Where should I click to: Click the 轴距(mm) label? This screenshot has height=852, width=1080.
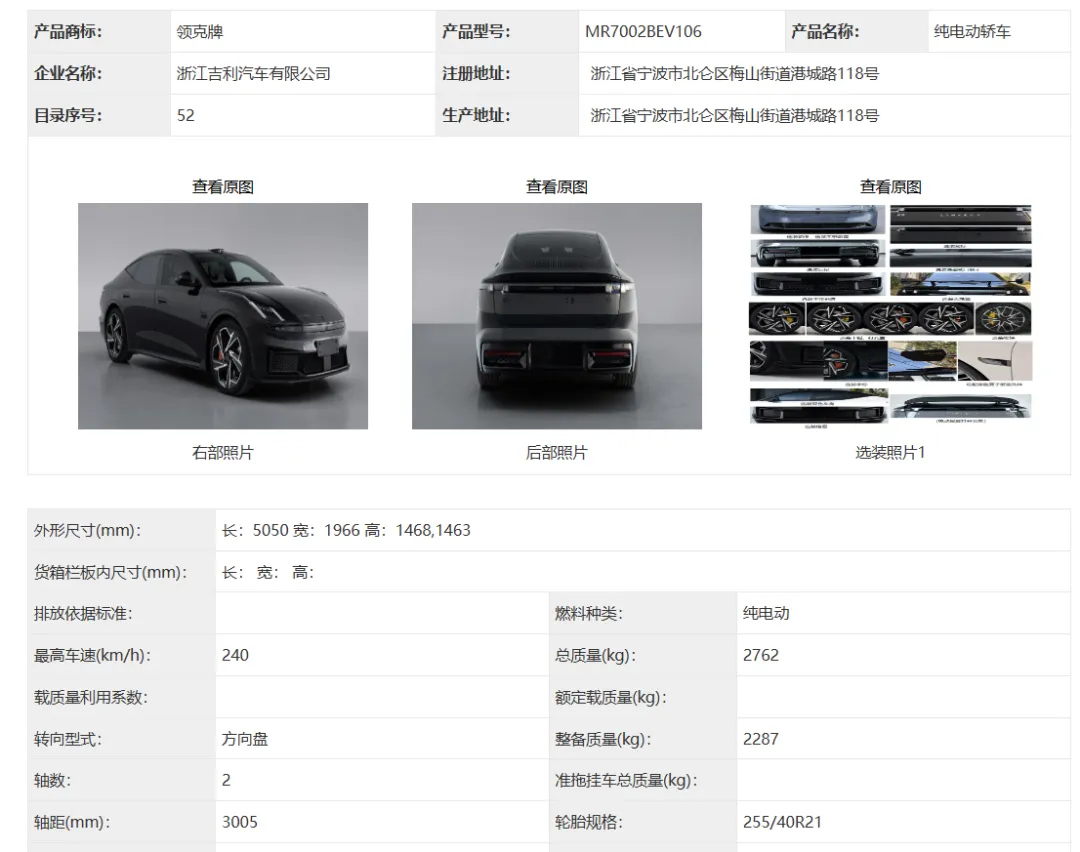(x=72, y=822)
